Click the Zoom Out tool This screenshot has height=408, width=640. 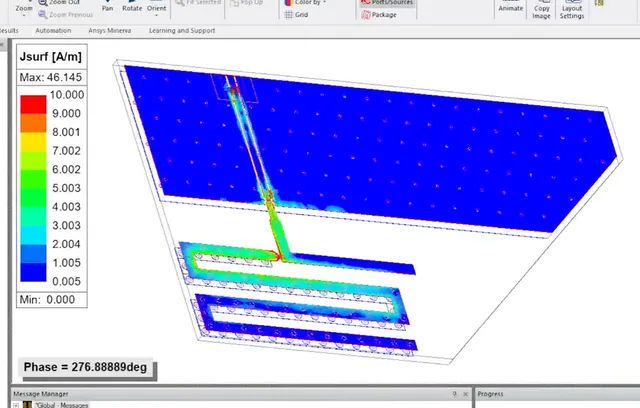59,2
